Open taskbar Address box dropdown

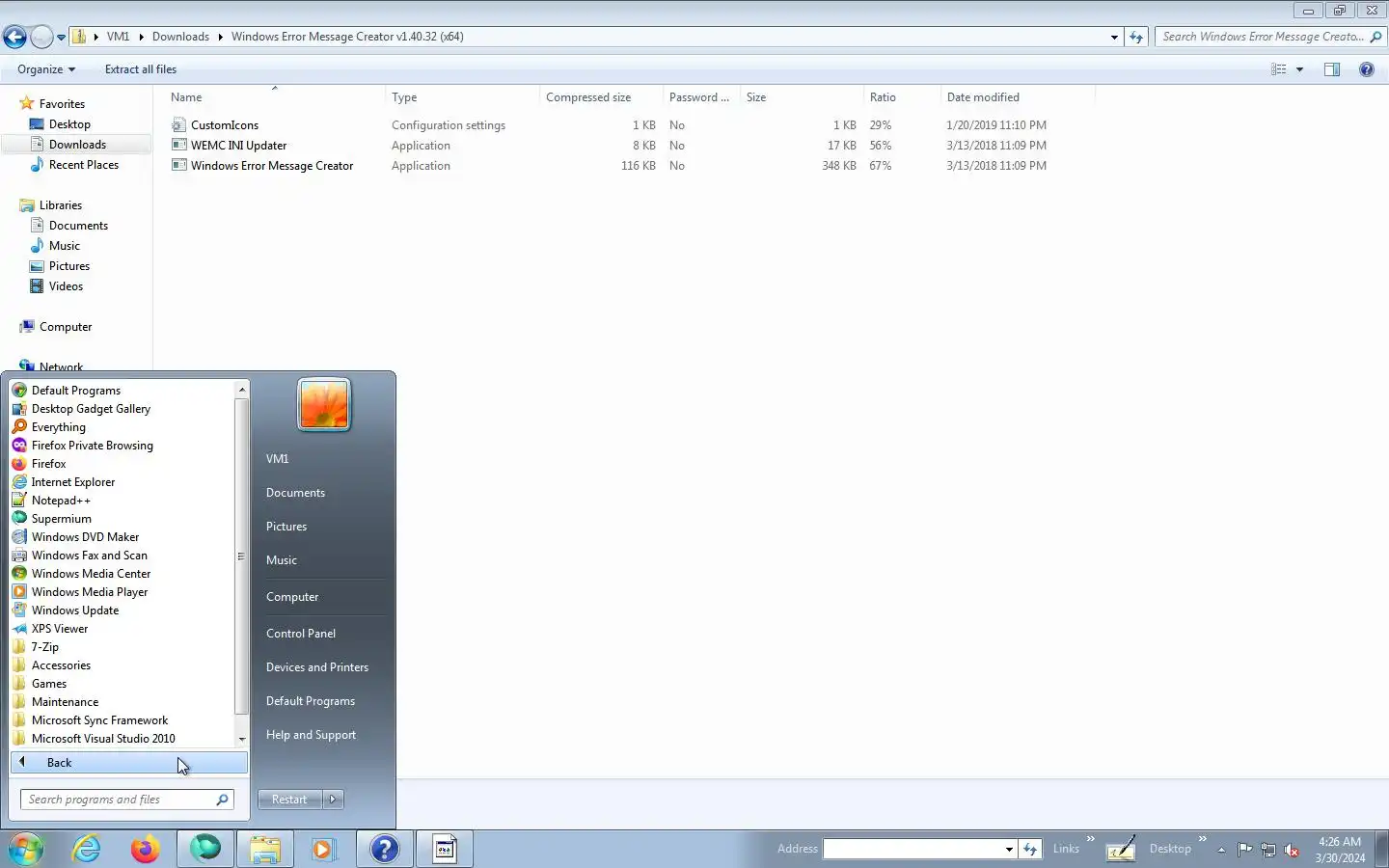(1009, 850)
